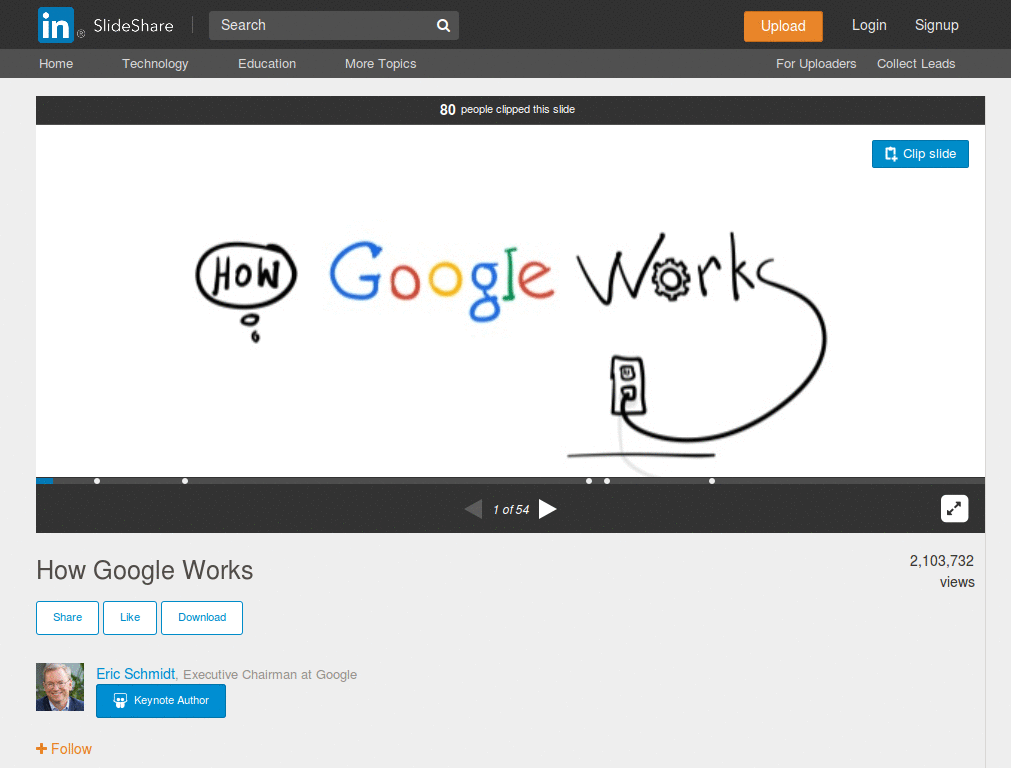The height and width of the screenshot is (768, 1024).
Task: Click the last progress marker dot
Action: point(712,481)
